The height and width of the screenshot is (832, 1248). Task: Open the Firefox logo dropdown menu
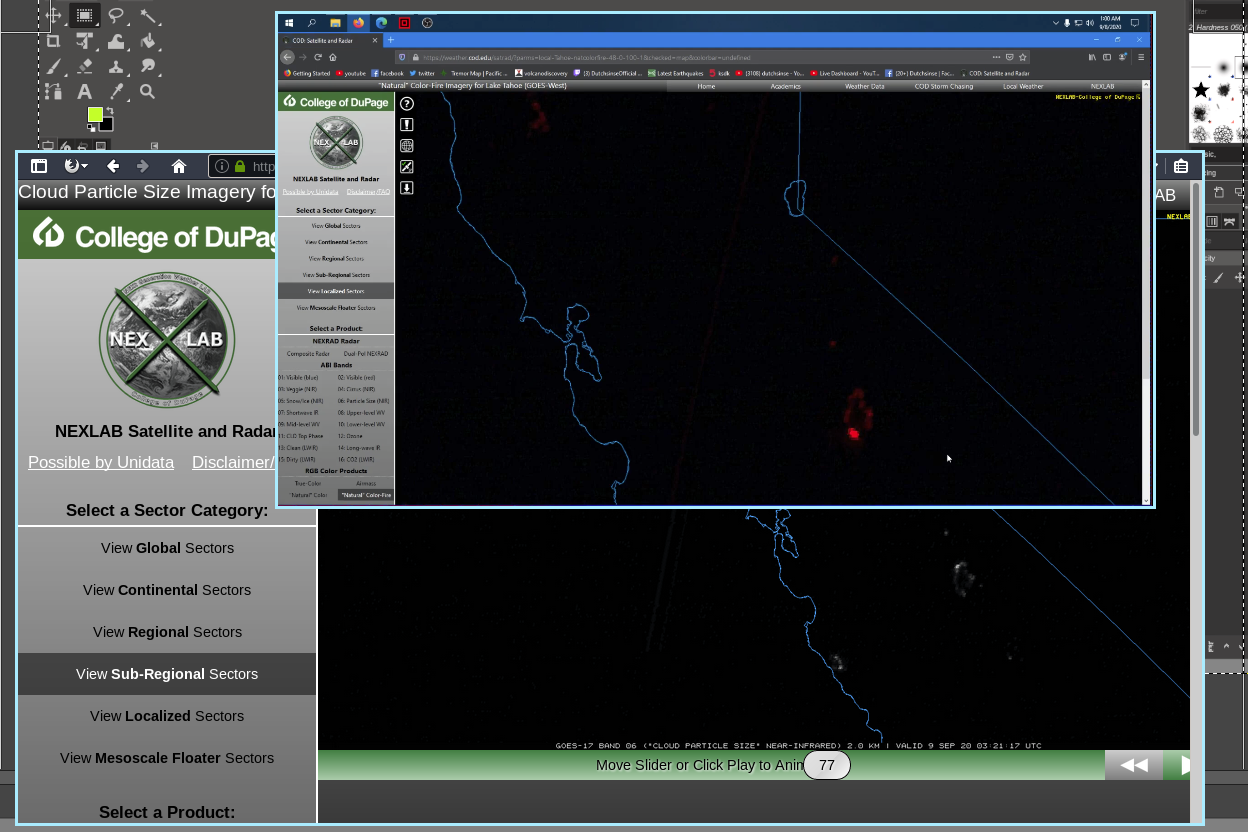tap(75, 166)
